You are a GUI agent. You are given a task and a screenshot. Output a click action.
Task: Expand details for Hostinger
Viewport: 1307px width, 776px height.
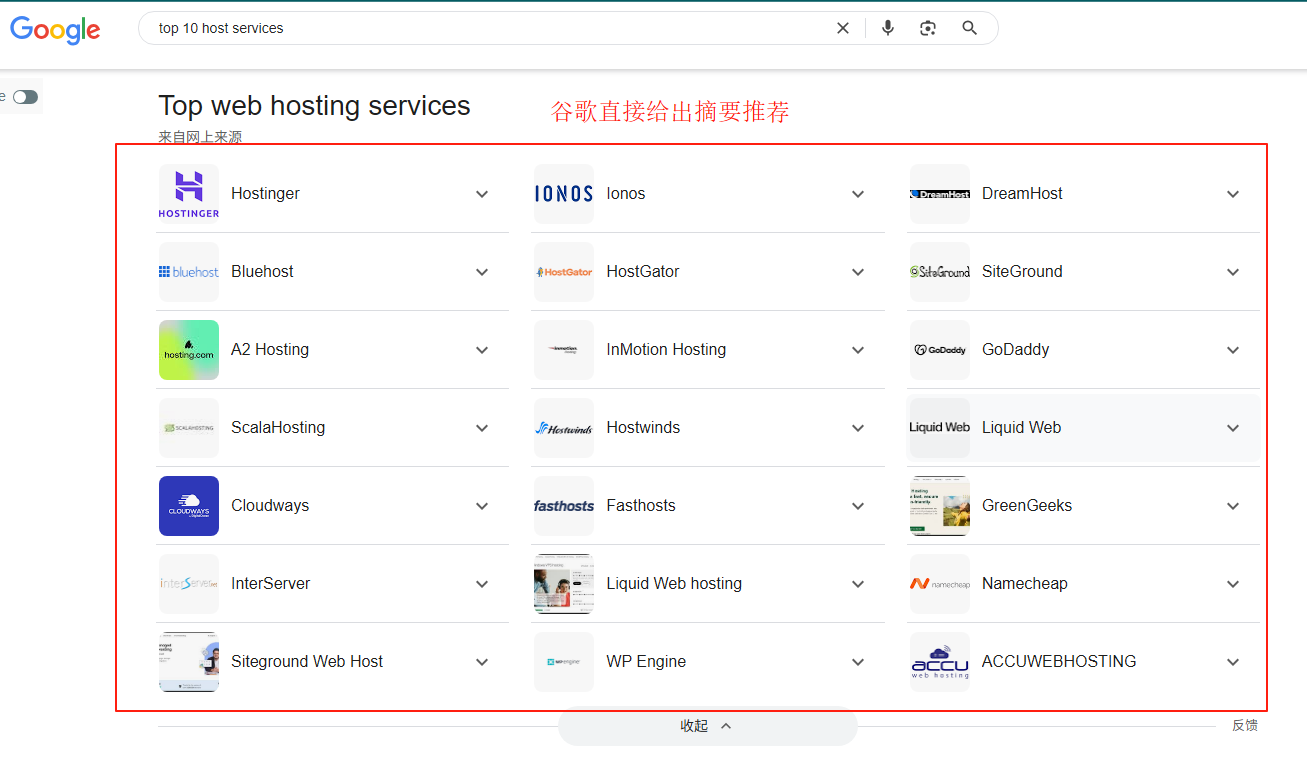pyautogui.click(x=481, y=194)
